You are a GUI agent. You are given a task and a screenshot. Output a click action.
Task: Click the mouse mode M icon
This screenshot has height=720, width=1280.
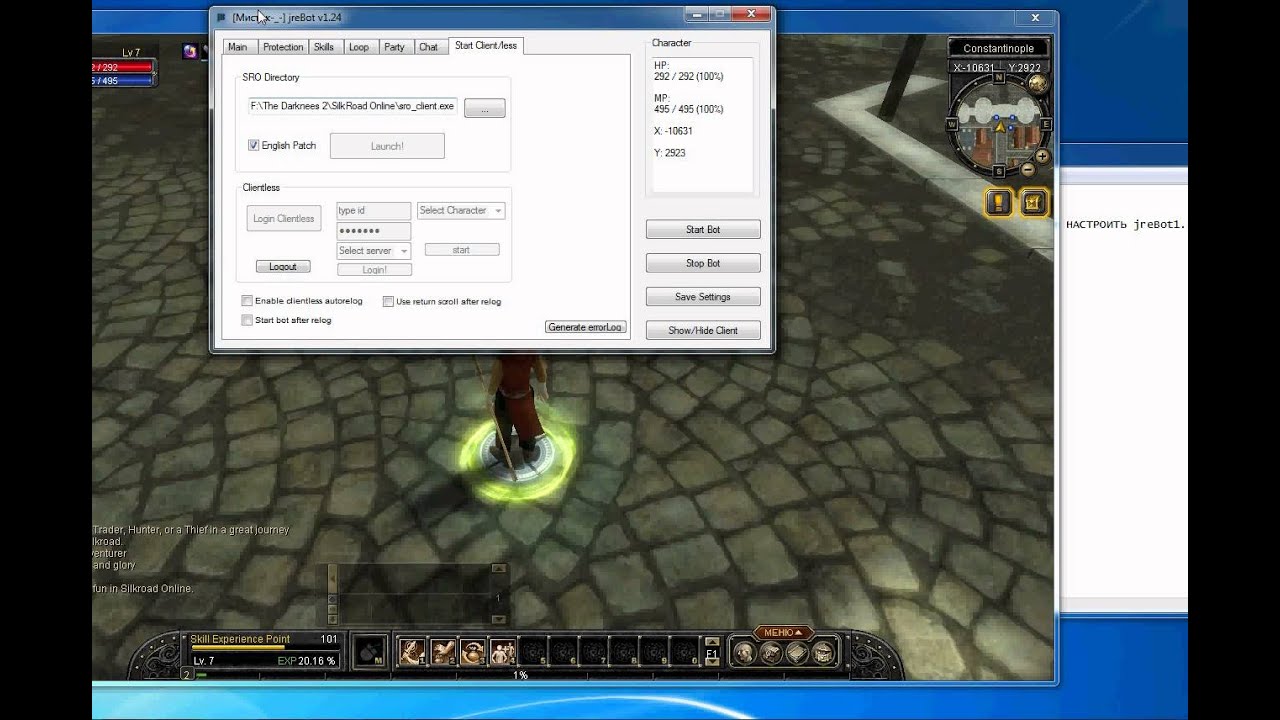(372, 652)
